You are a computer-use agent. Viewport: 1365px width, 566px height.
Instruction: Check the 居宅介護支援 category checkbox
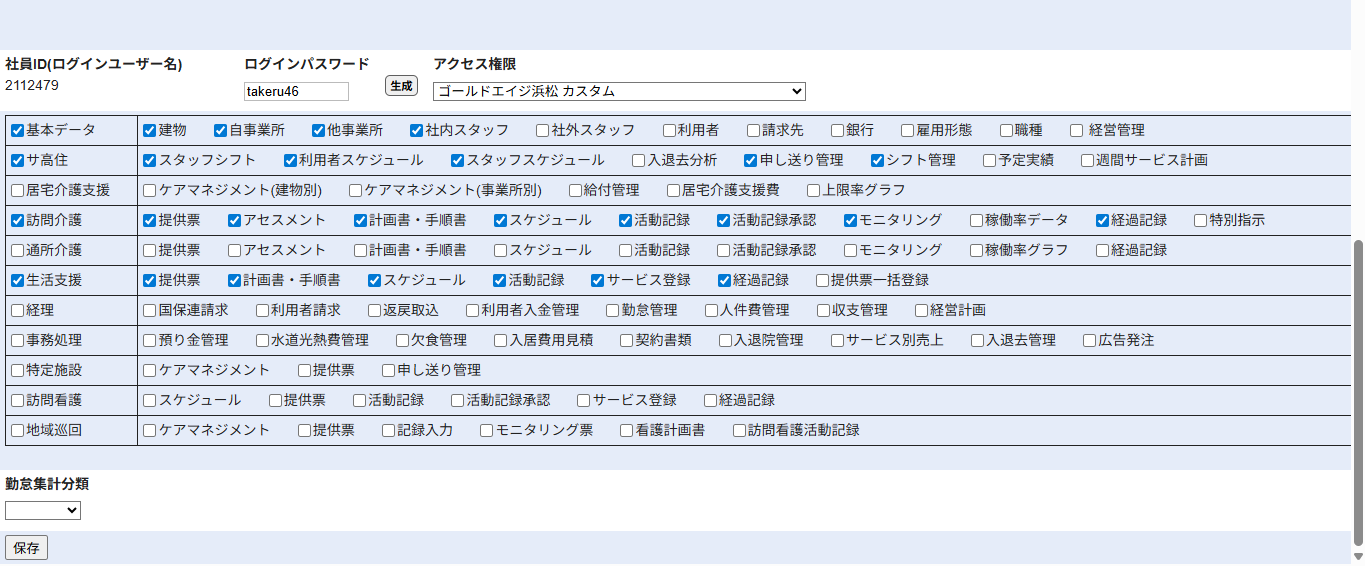[x=17, y=190]
